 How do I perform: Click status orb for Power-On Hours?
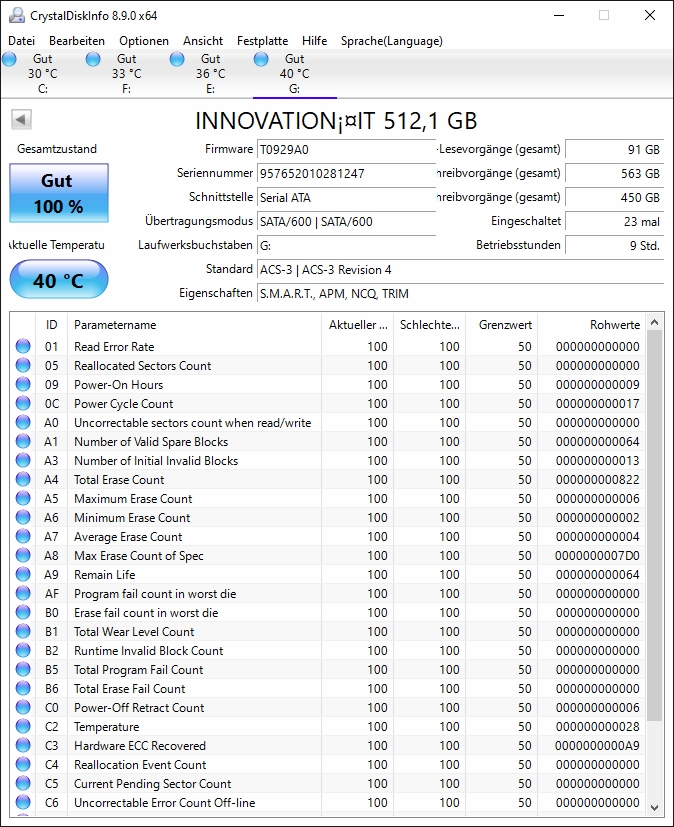(23, 384)
